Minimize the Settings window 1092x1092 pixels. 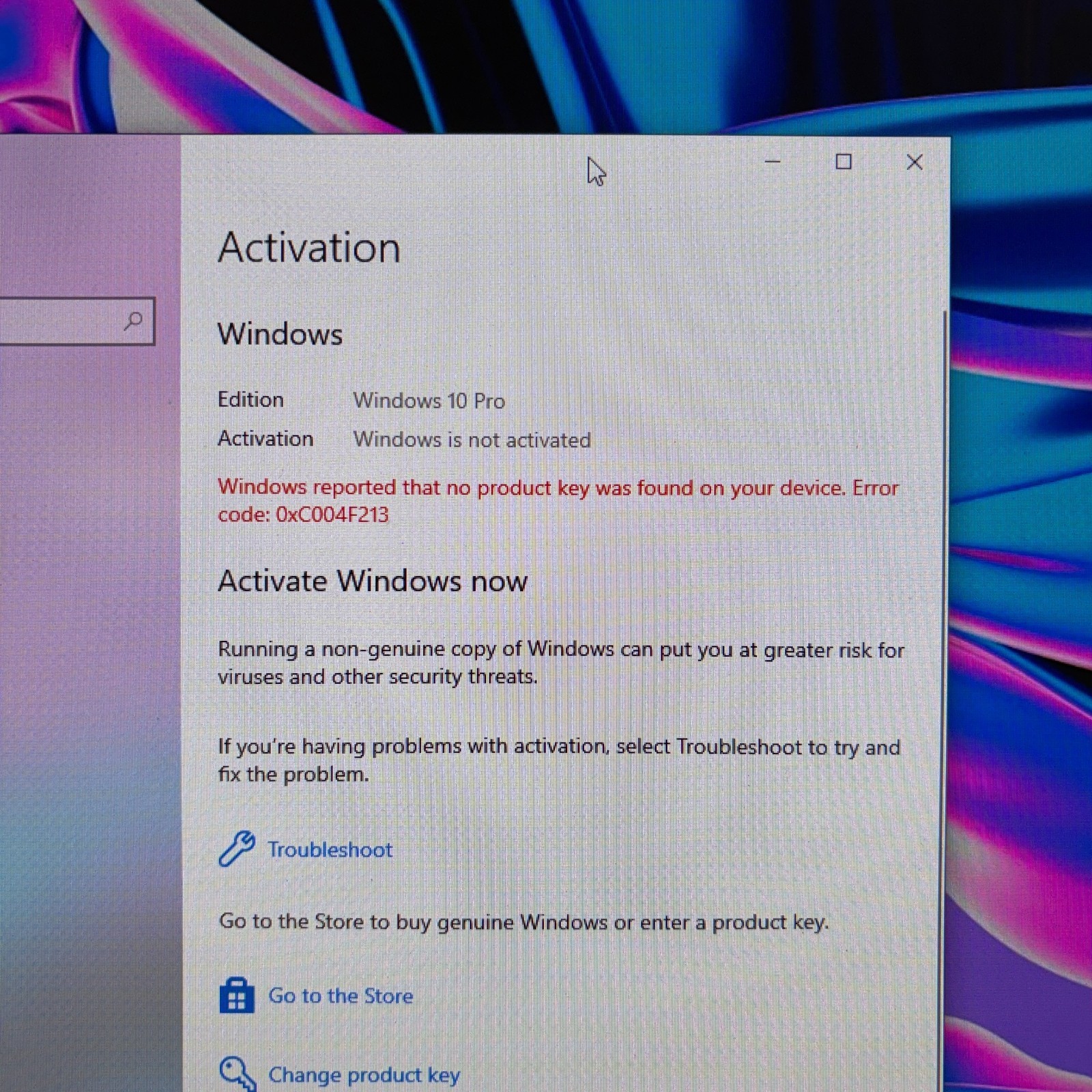tap(773, 162)
